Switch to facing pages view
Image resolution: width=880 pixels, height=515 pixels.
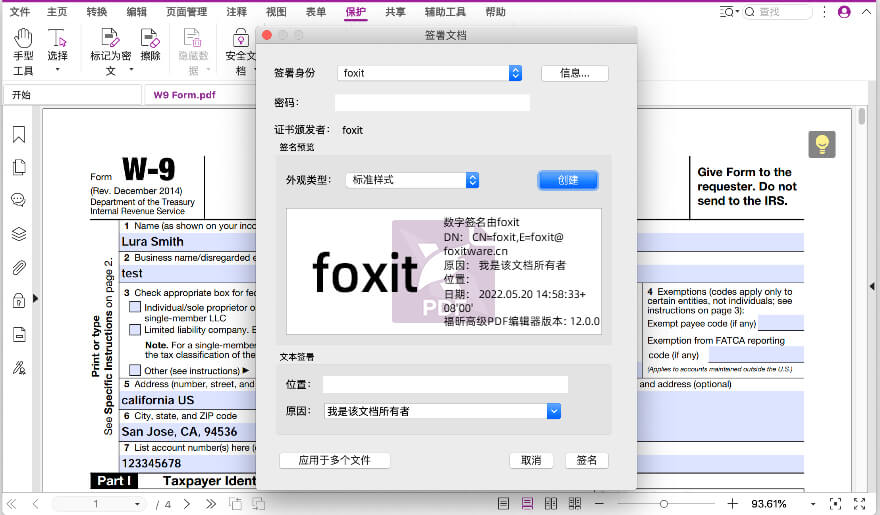(x=551, y=504)
